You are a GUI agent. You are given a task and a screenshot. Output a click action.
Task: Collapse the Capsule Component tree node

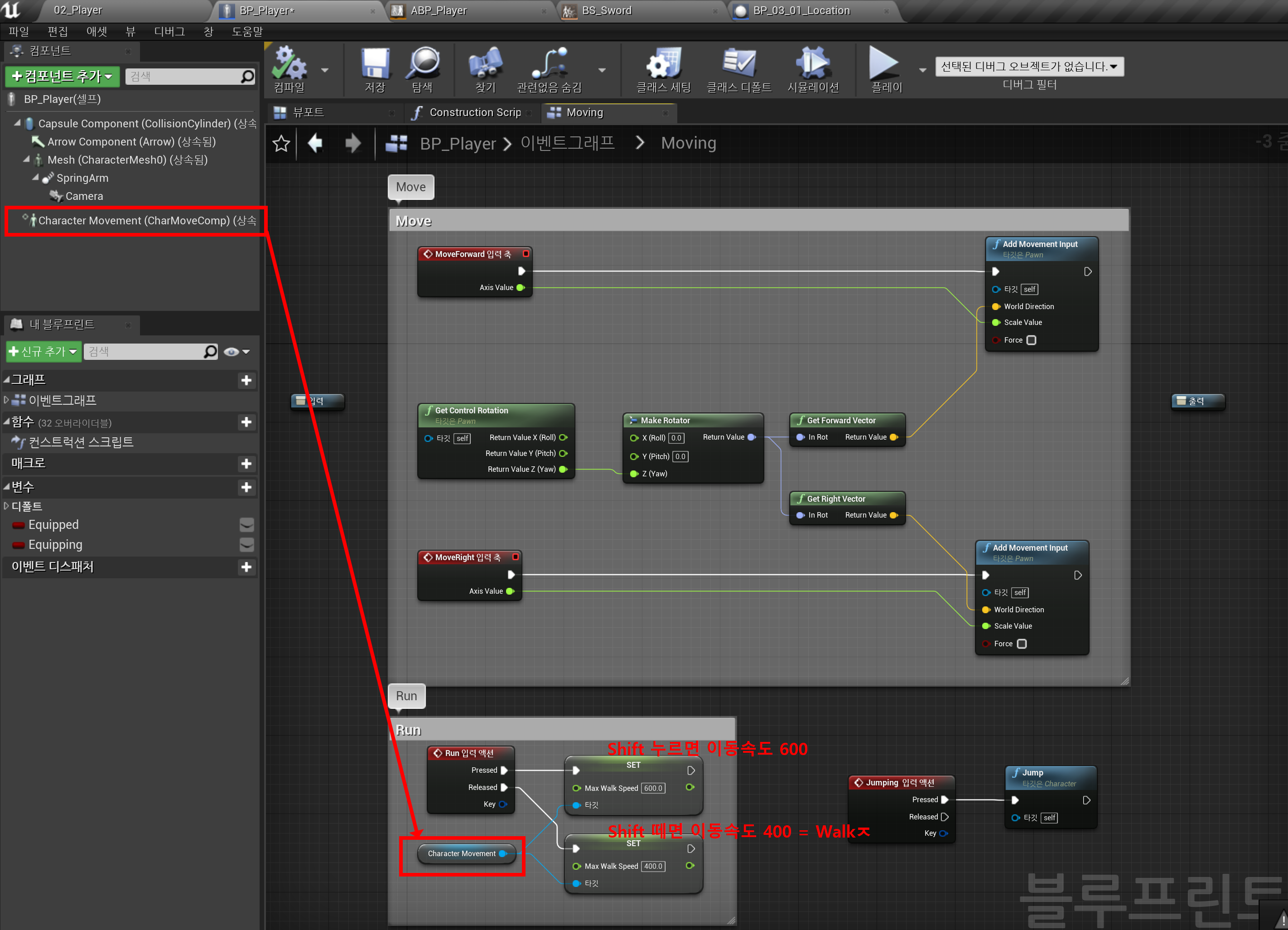tap(17, 123)
